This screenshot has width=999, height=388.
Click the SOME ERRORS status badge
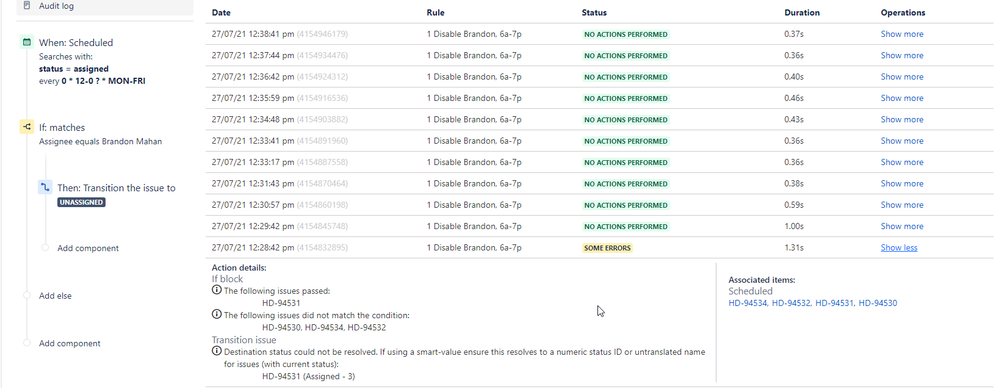pos(607,248)
